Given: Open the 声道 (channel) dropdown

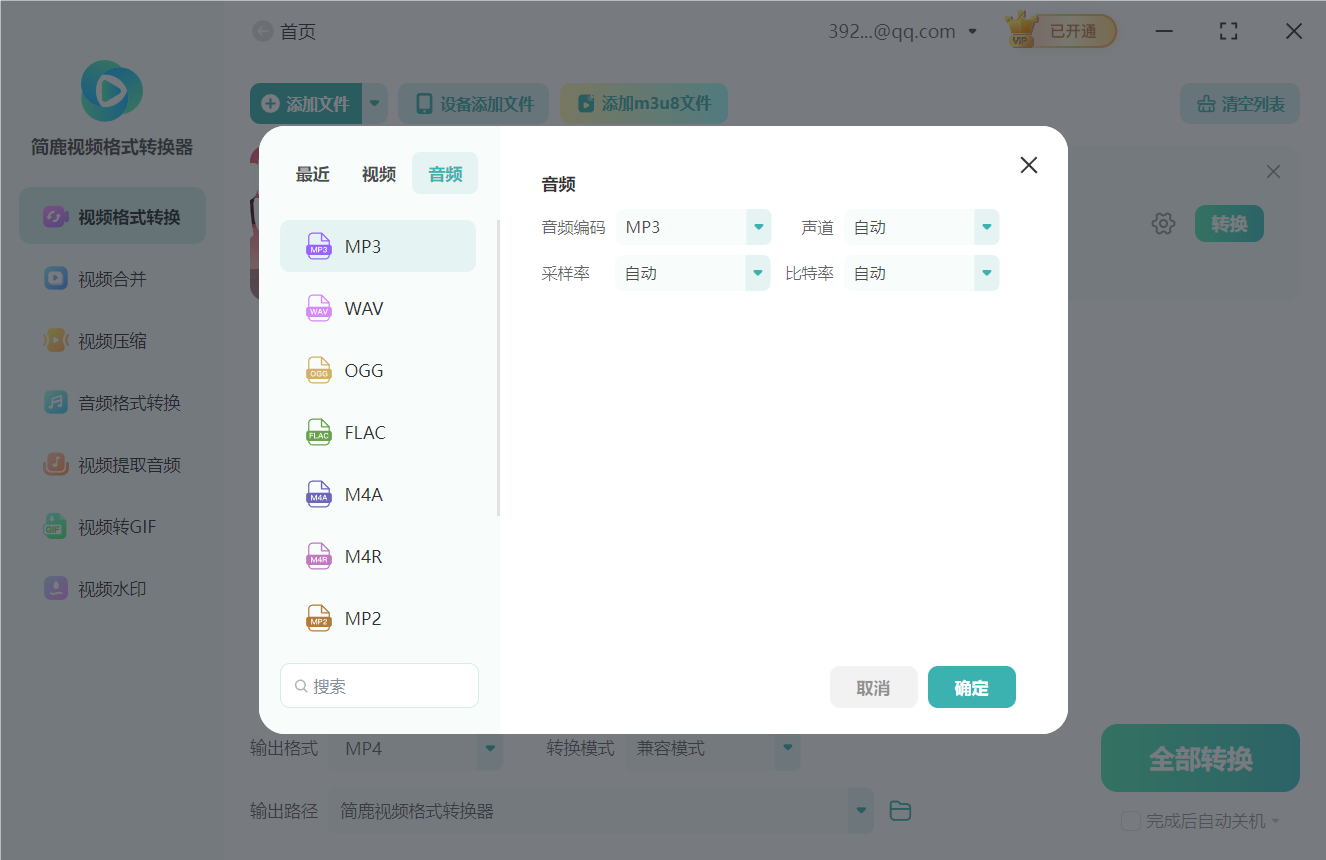Looking at the screenshot, I should coord(986,227).
